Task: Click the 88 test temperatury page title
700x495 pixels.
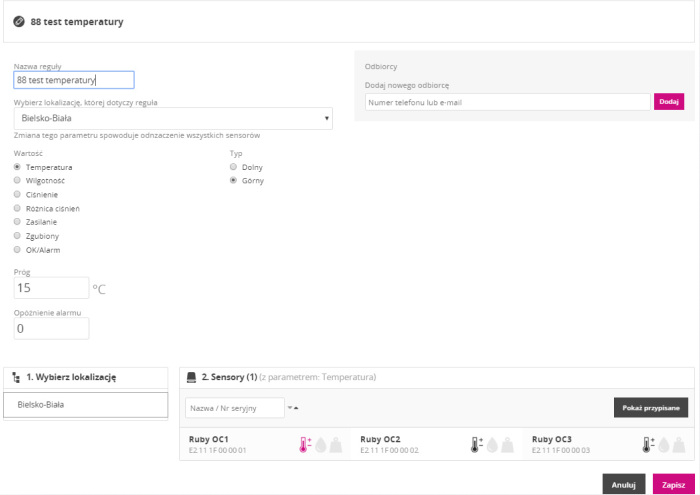Action: coord(77,22)
